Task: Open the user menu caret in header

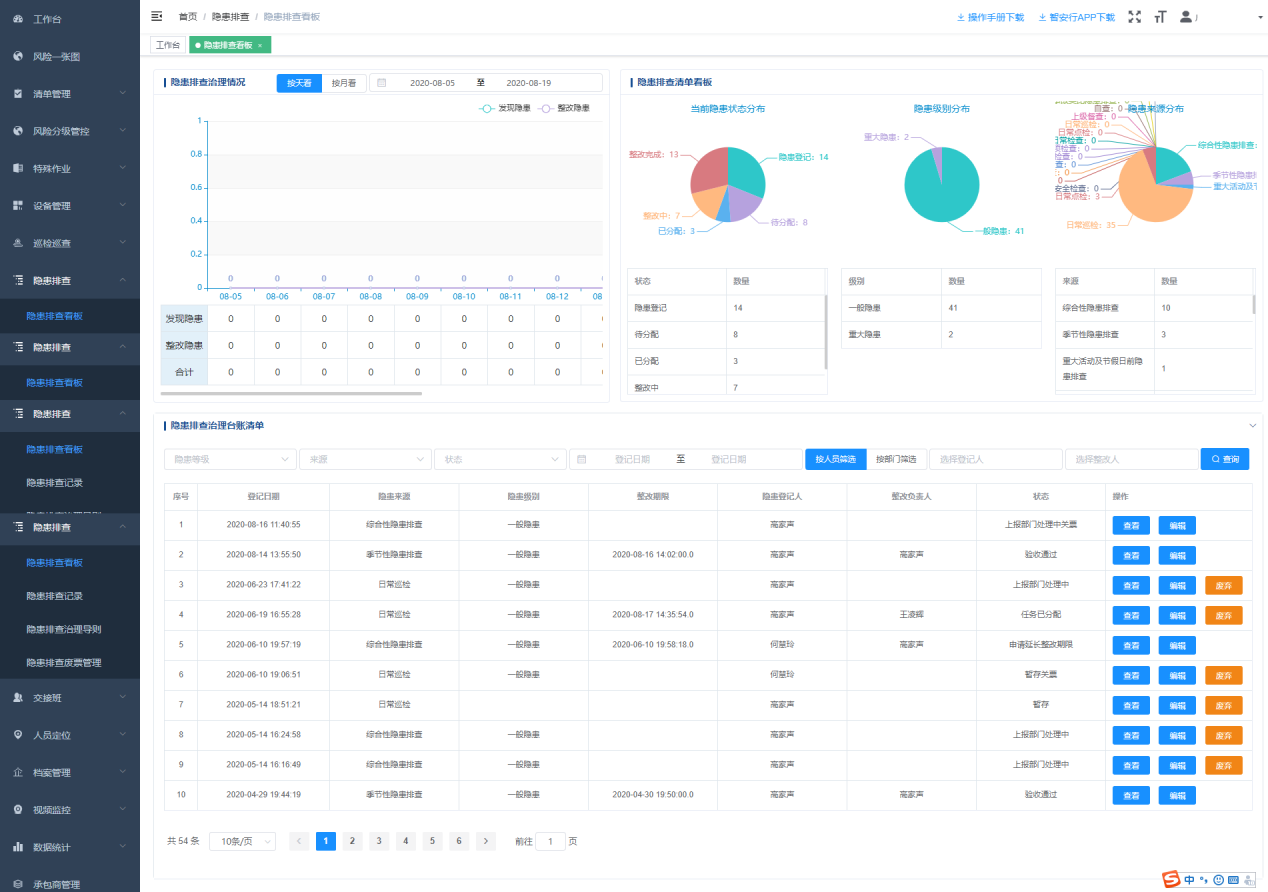Action: 1259,18
